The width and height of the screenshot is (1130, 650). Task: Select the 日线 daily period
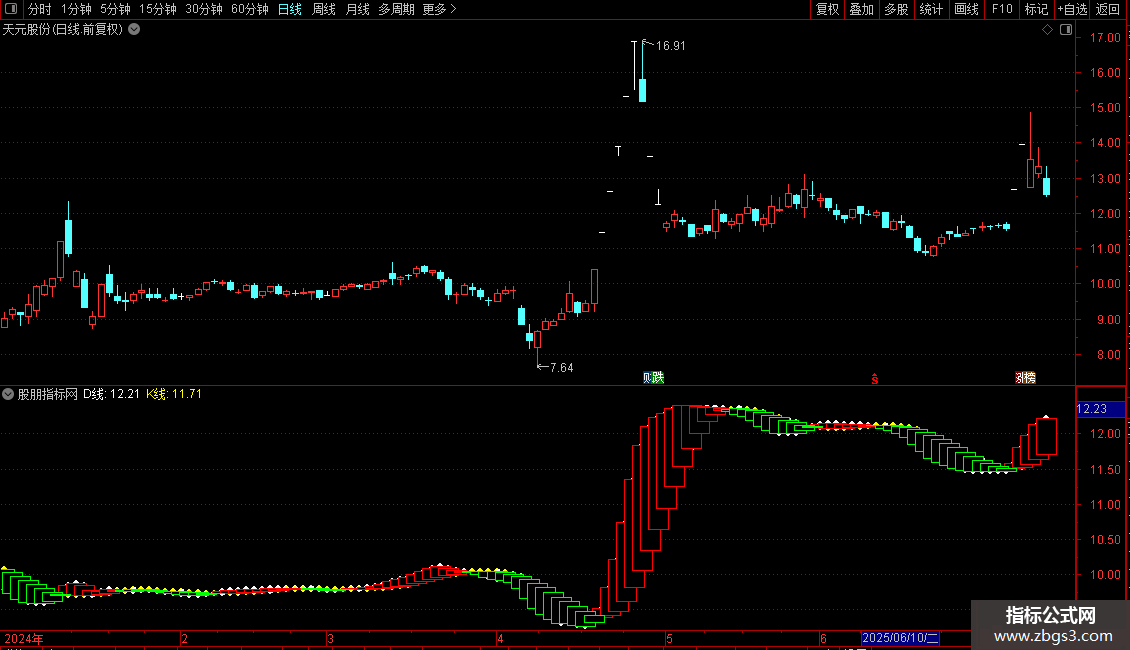(290, 9)
